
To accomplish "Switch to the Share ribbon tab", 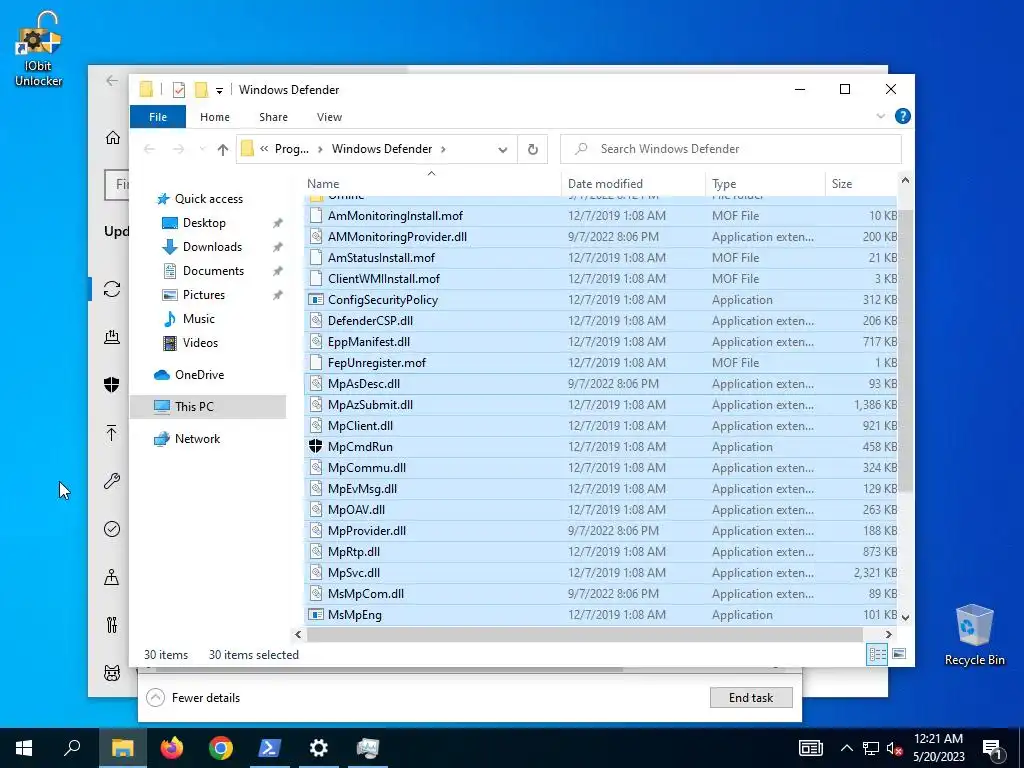I will click(273, 117).
